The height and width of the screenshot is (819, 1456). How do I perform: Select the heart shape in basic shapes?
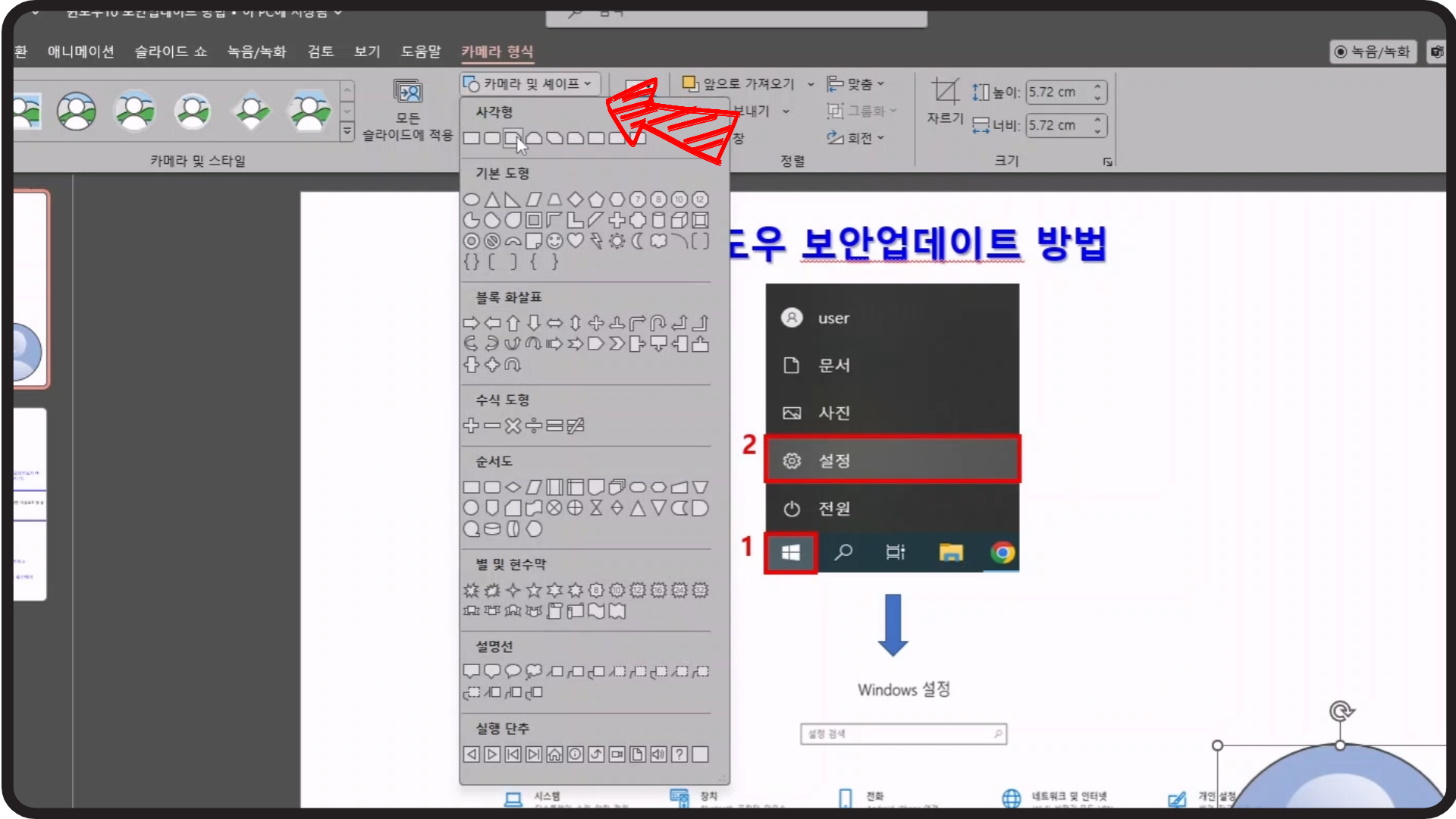pos(576,241)
